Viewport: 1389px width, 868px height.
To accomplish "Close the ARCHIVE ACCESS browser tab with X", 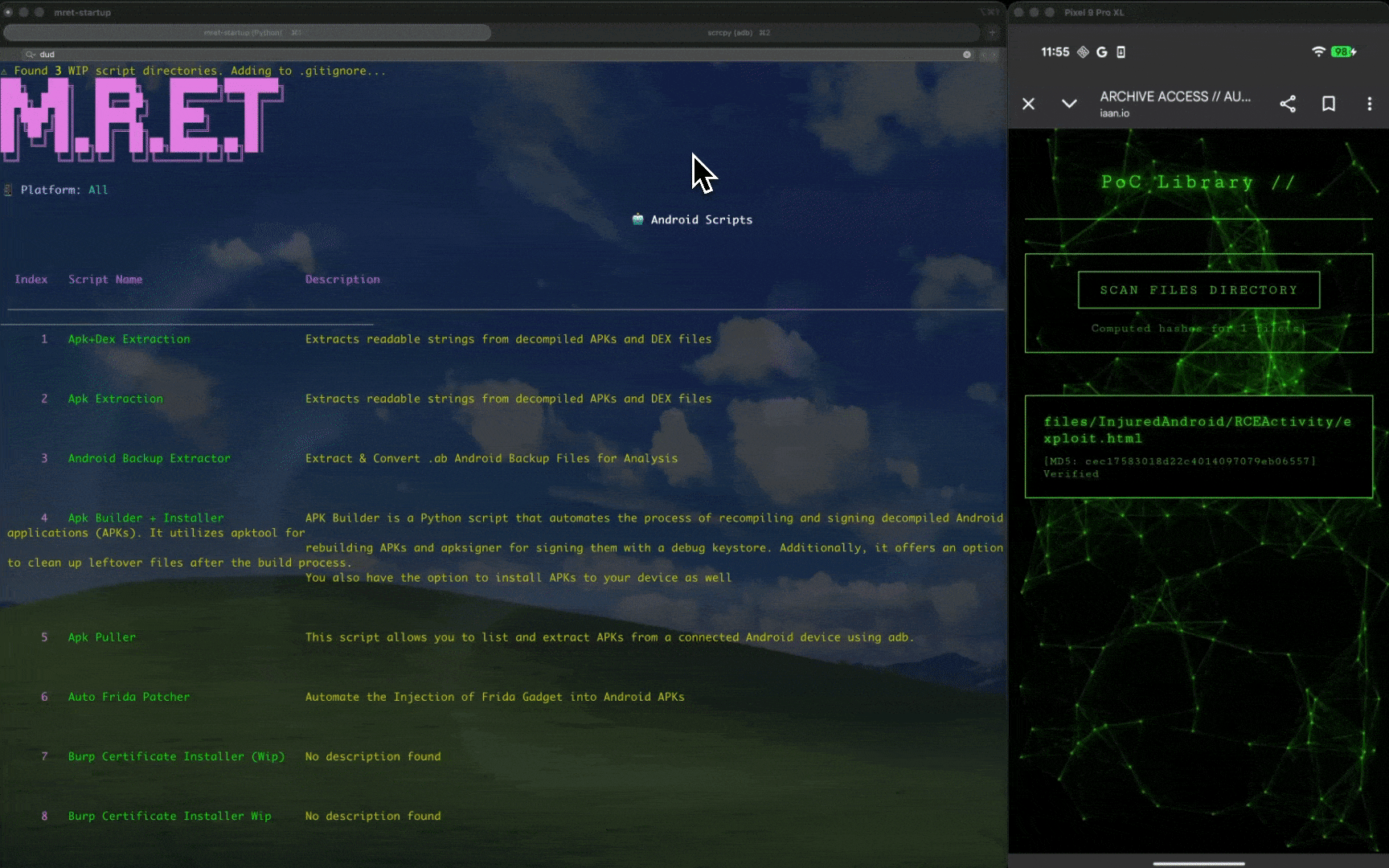I will click(x=1028, y=104).
